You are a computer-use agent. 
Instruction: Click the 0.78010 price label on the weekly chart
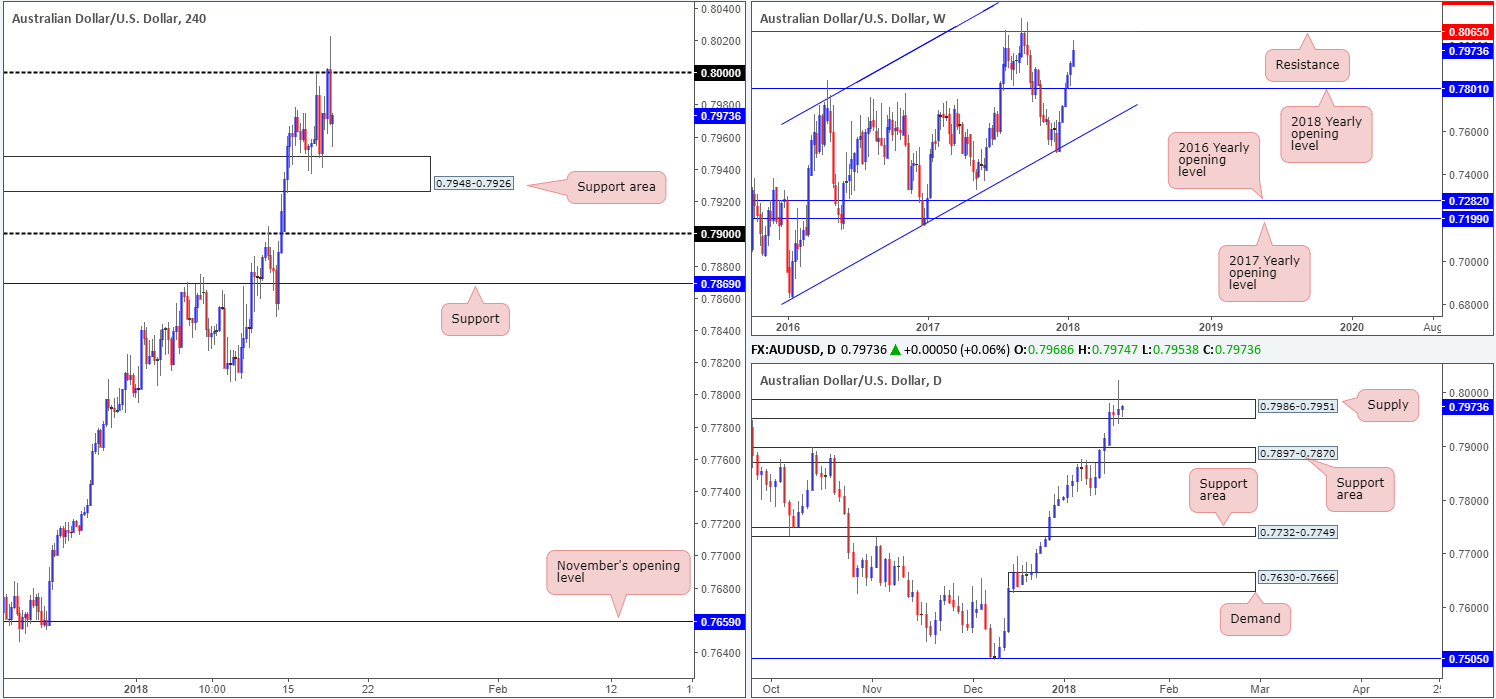coord(1469,89)
